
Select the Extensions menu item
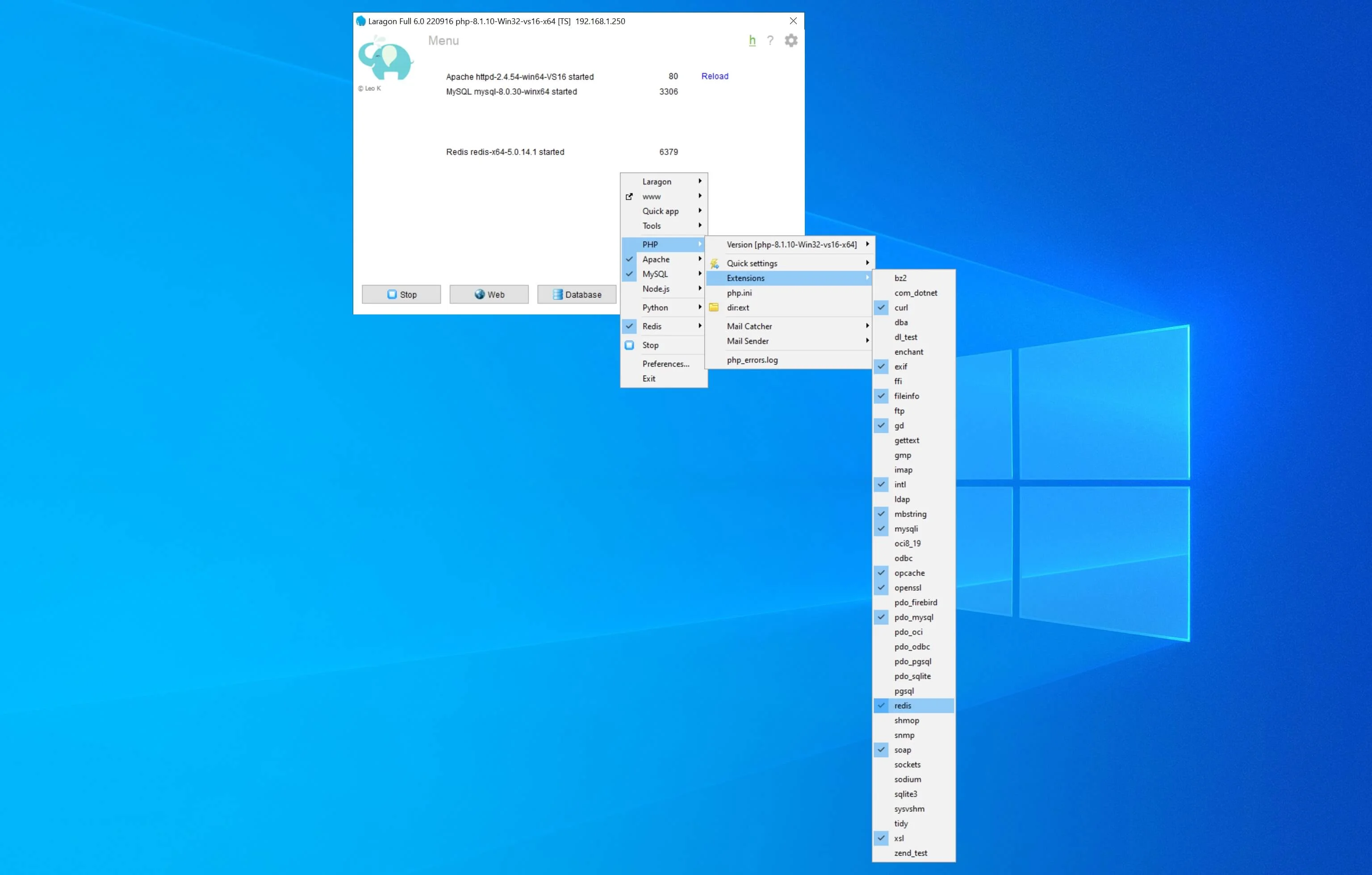coord(790,278)
